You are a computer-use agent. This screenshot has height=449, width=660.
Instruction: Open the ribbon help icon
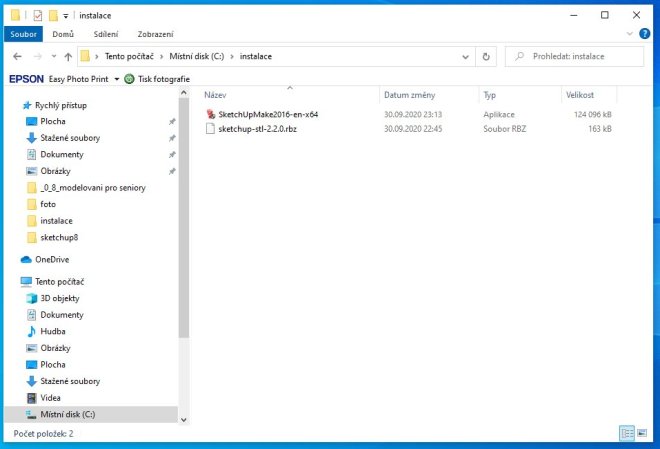click(x=644, y=34)
